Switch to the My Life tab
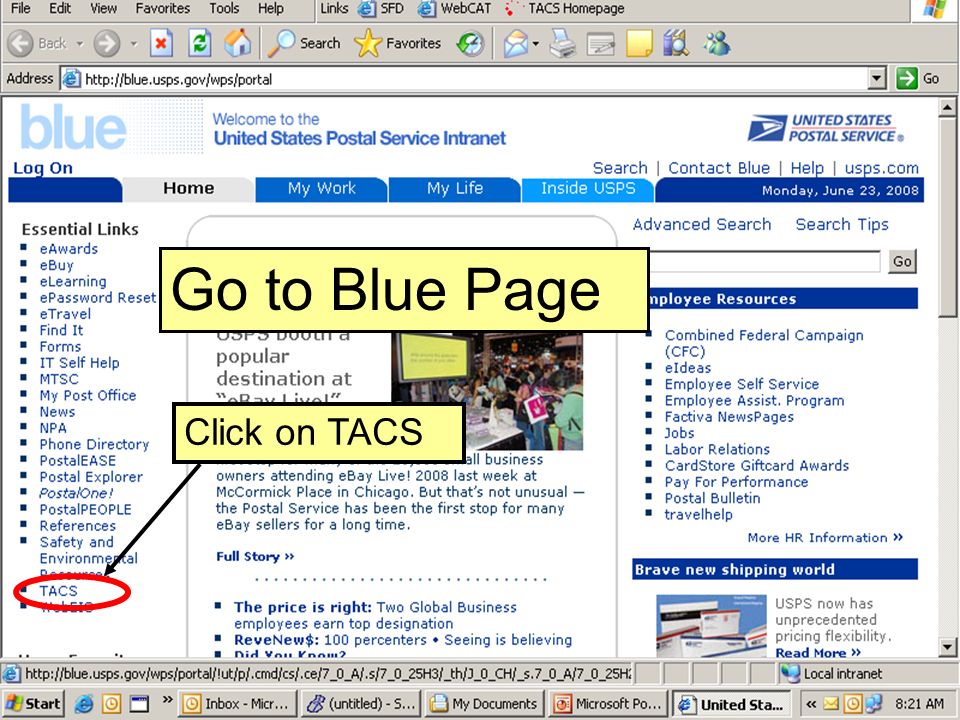Viewport: 960px width, 720px height. [x=454, y=189]
